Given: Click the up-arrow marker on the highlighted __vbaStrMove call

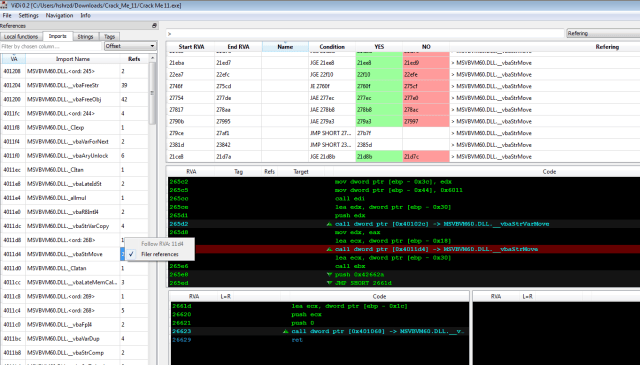Looking at the screenshot, I should (329, 249).
